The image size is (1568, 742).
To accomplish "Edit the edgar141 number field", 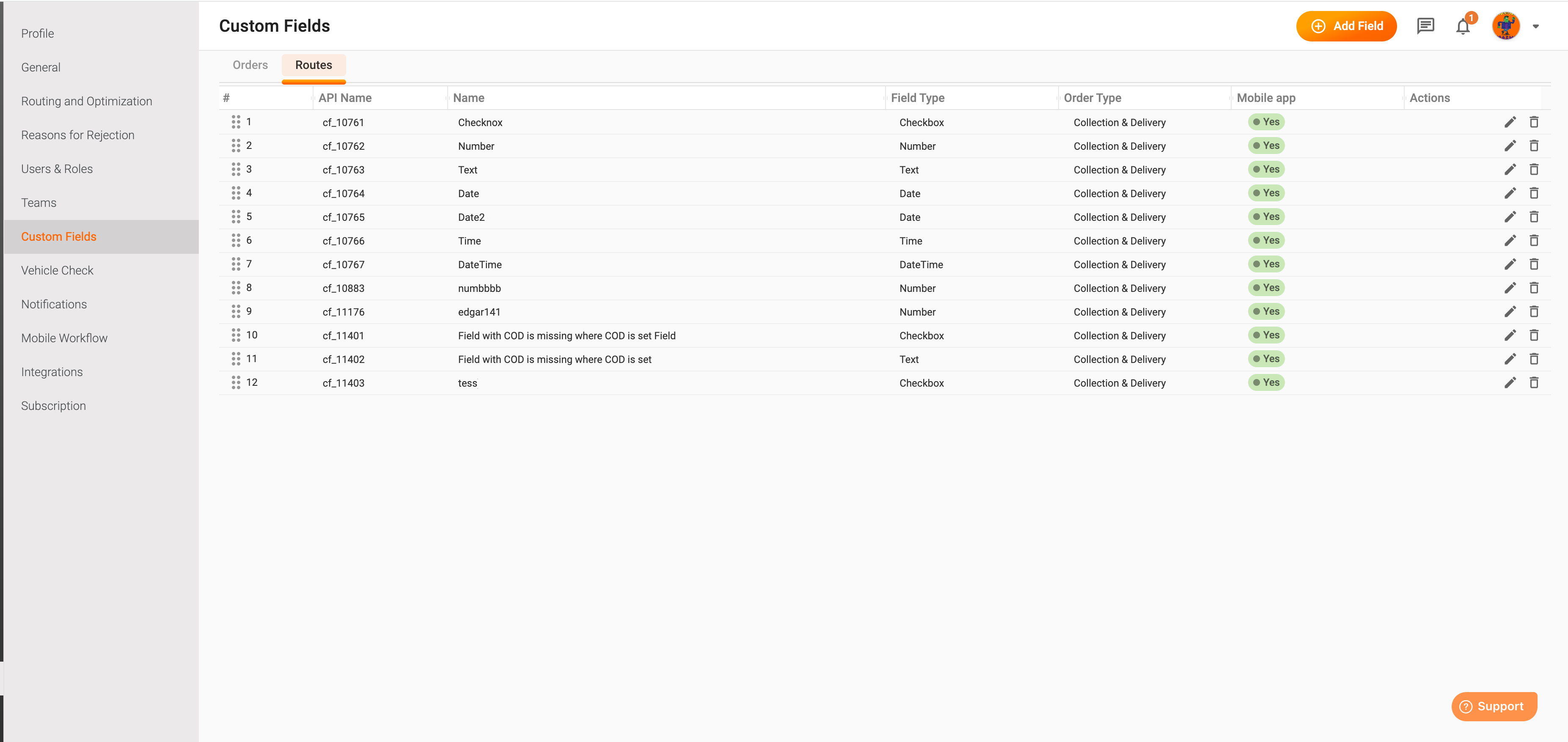I will [x=1510, y=312].
